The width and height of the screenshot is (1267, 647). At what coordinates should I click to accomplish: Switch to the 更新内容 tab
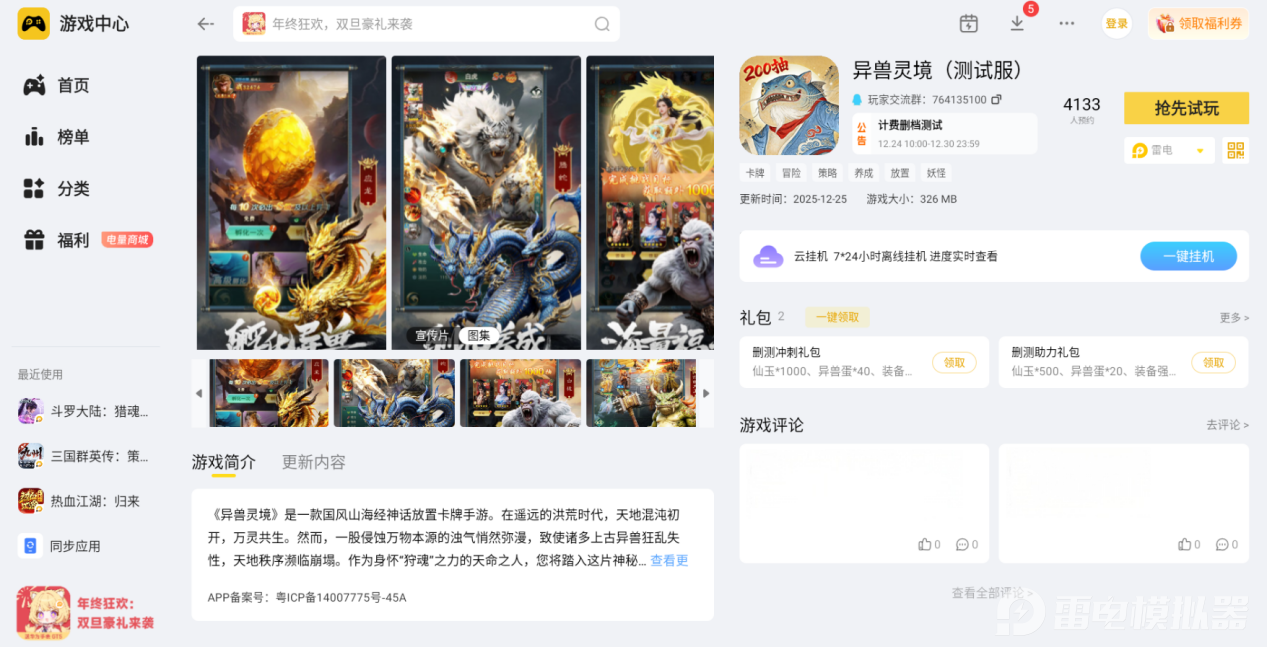click(x=313, y=462)
